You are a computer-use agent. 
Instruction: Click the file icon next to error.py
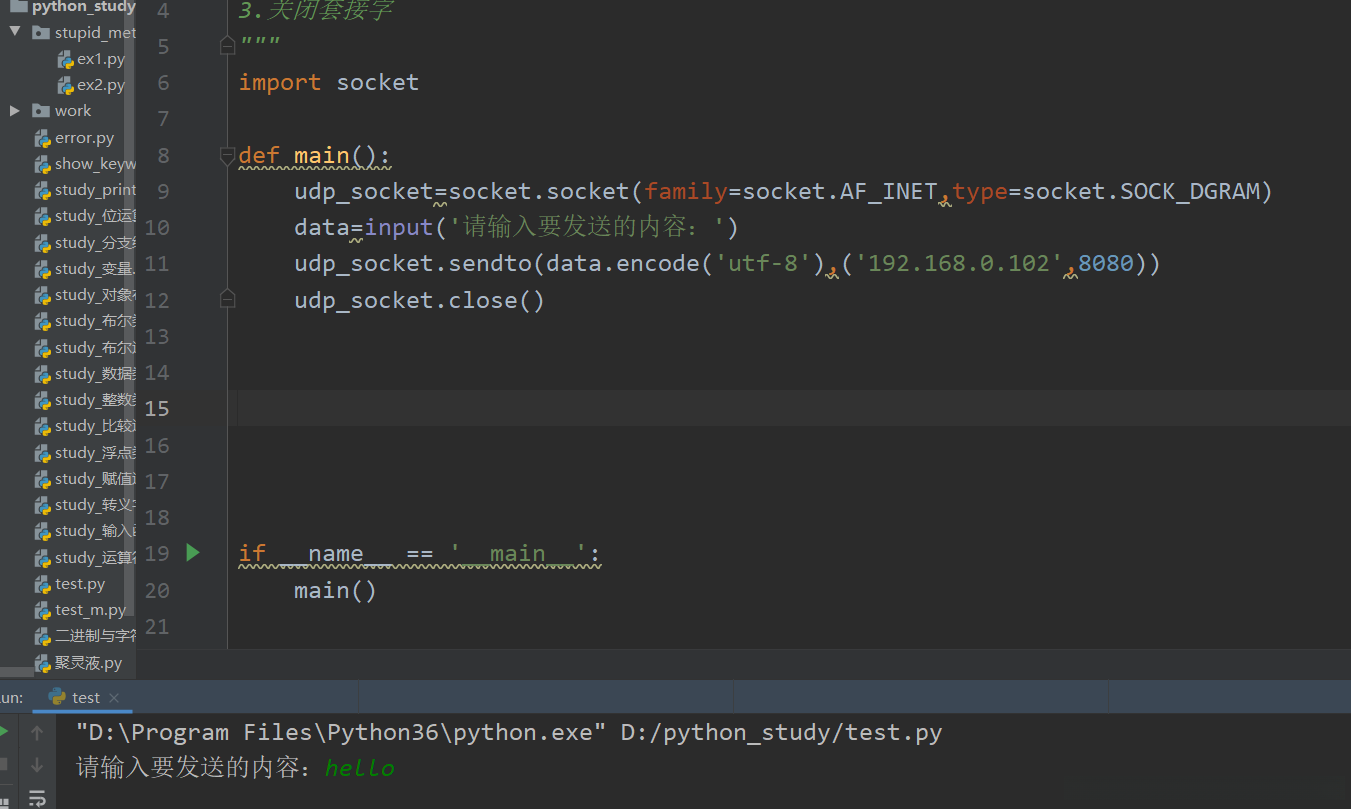coord(42,138)
